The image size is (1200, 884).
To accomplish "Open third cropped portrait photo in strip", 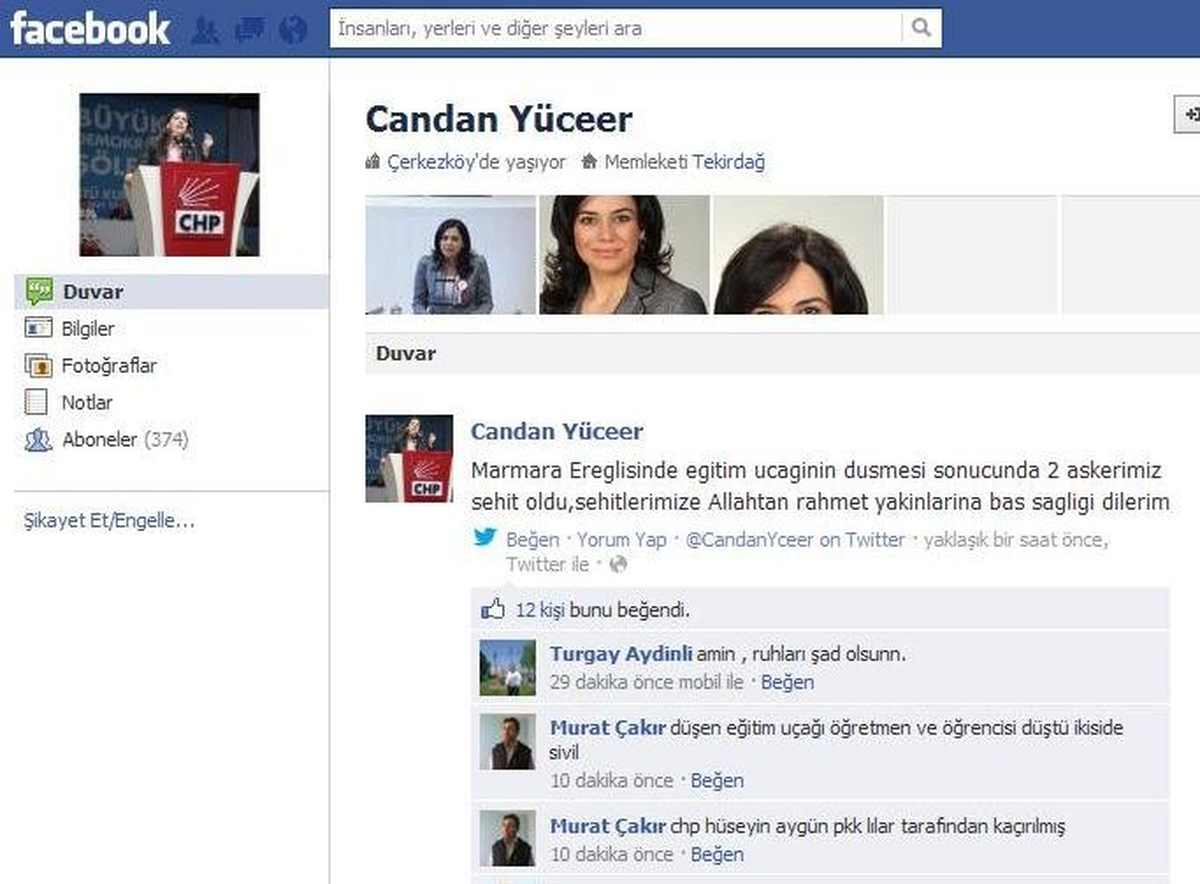I will (799, 255).
